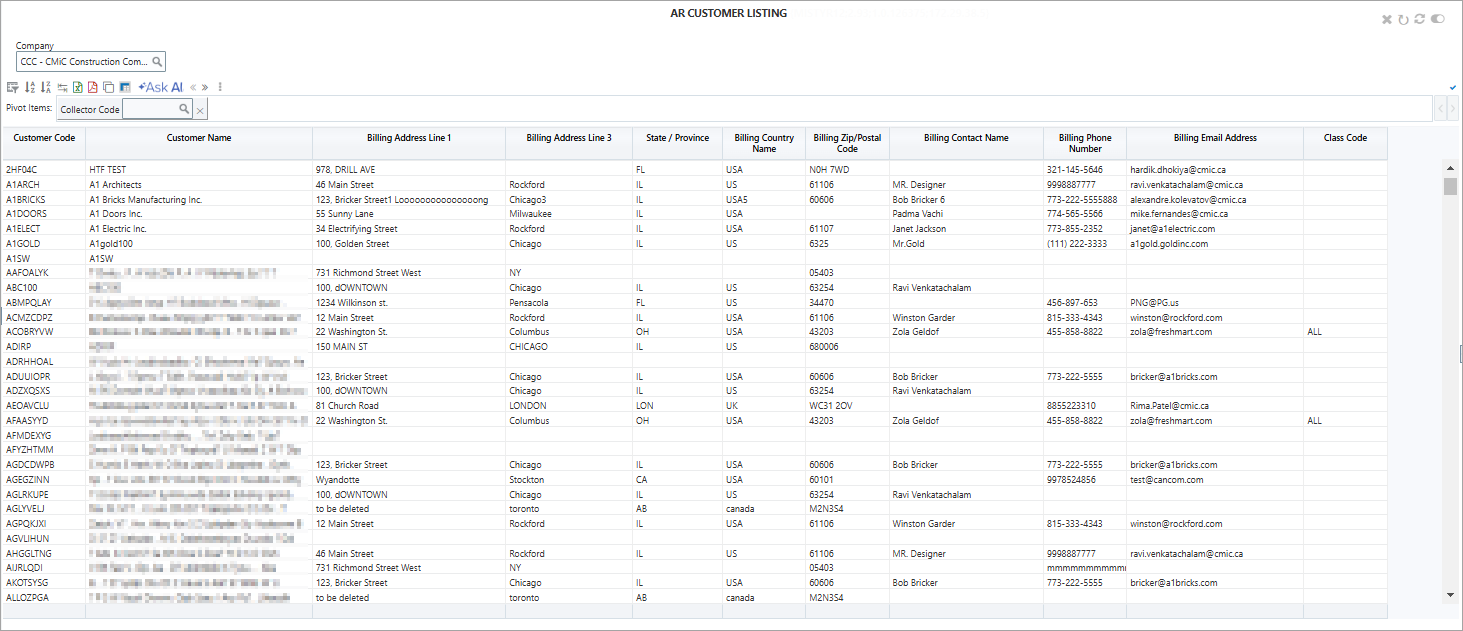This screenshot has height=631, width=1463.
Task: Click the double right chevron in toolbar
Action: [205, 87]
